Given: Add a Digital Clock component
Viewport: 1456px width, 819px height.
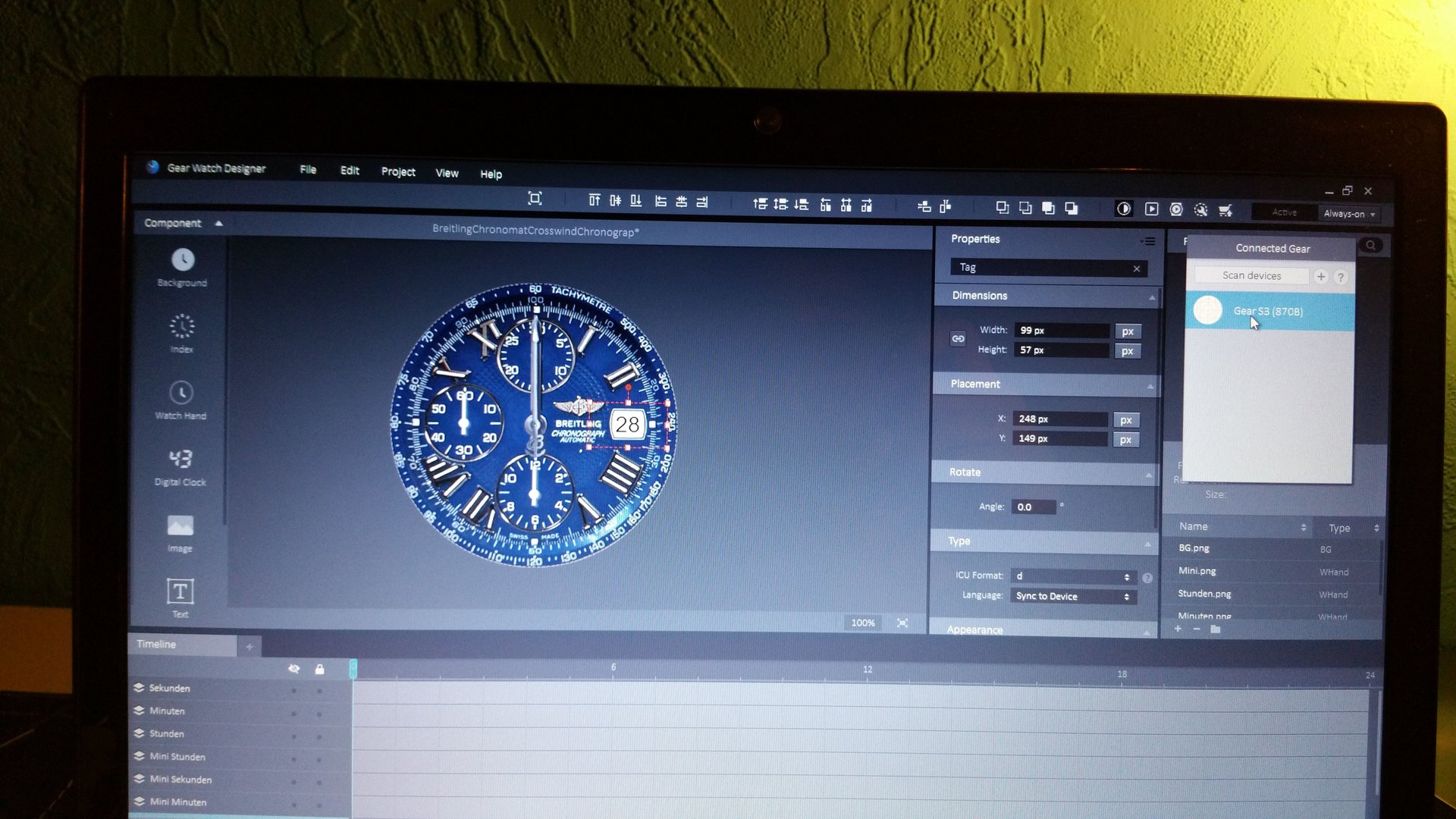Looking at the screenshot, I should [180, 466].
